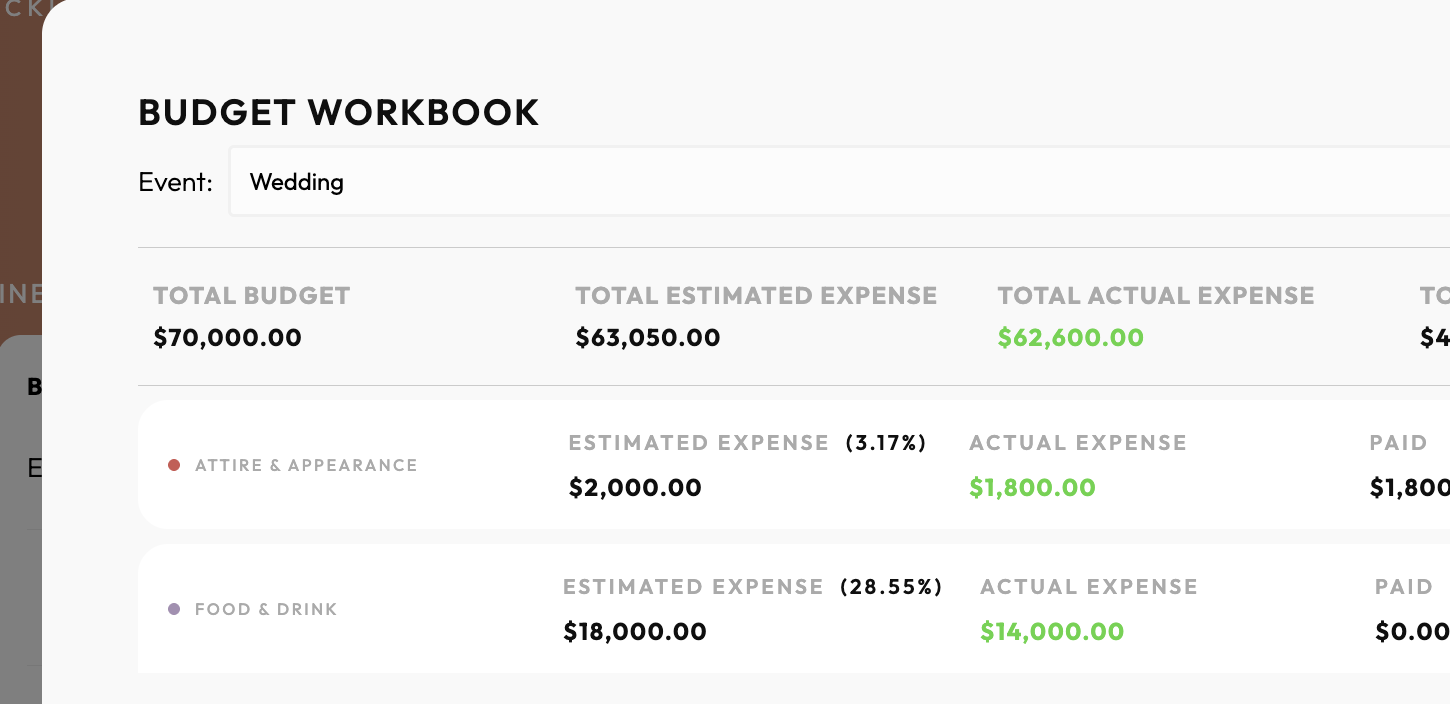Click Food & Drink estimated expense $18,000.00

635,632
